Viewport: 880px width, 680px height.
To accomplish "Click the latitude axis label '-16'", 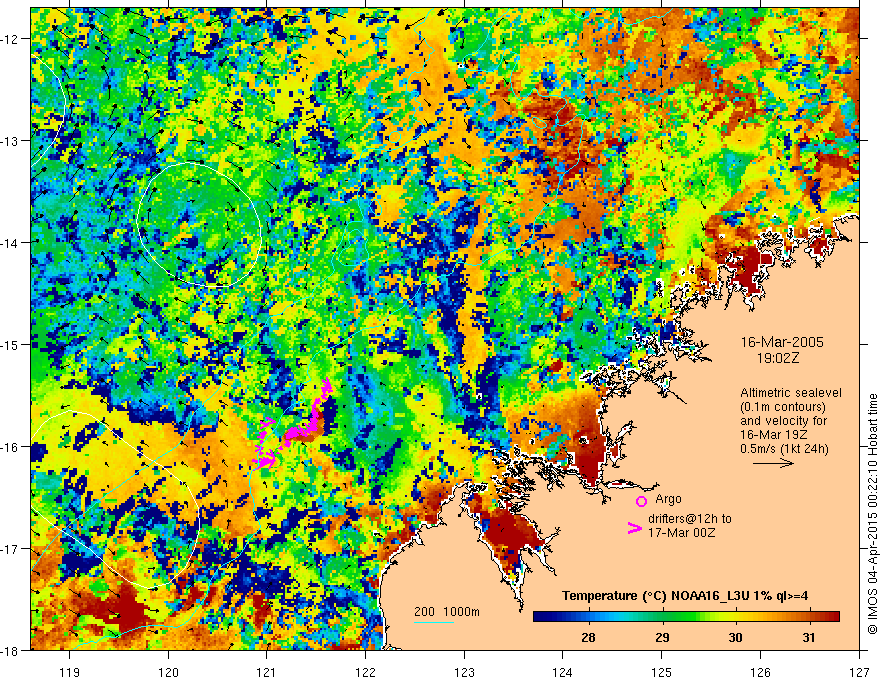I will pyautogui.click(x=10, y=447).
